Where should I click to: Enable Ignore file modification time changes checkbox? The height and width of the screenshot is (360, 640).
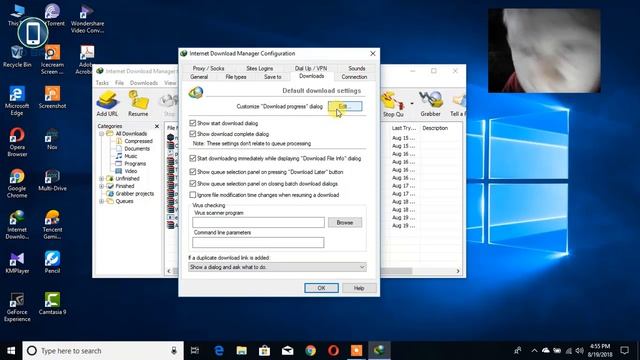[193, 195]
